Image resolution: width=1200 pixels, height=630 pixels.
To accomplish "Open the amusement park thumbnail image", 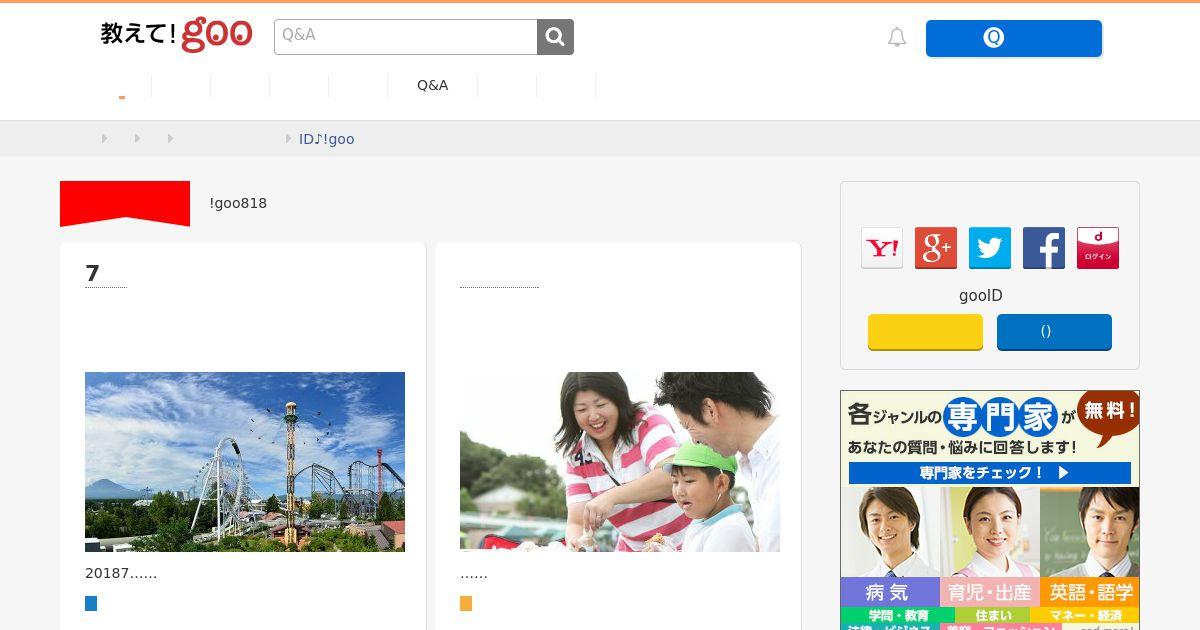I will [245, 462].
